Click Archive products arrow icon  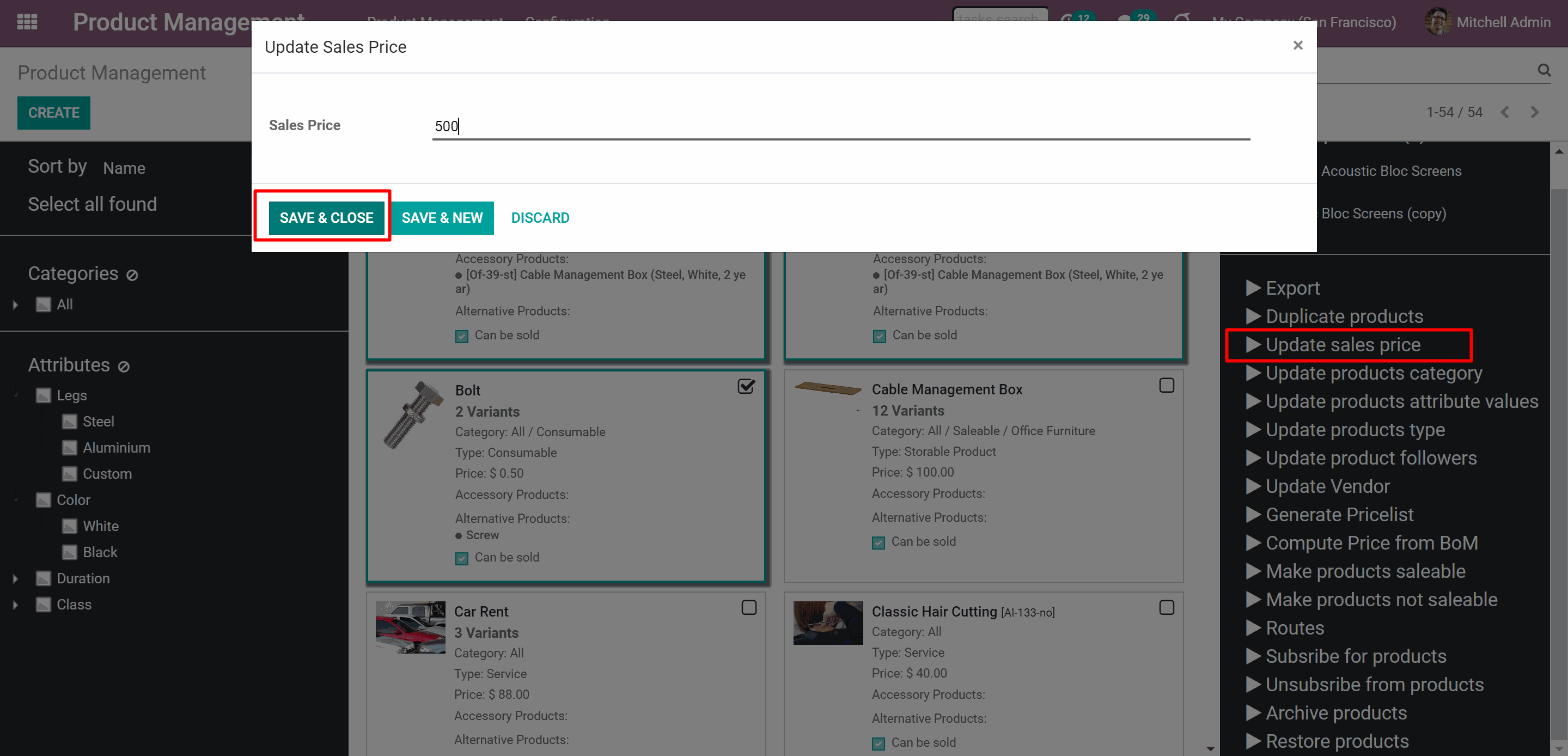1253,713
